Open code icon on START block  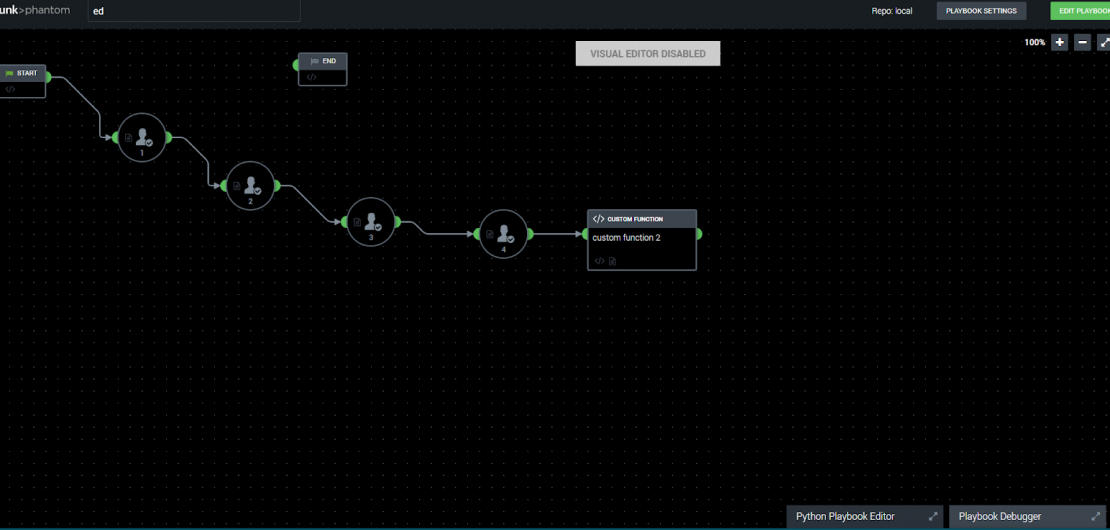click(x=10, y=89)
